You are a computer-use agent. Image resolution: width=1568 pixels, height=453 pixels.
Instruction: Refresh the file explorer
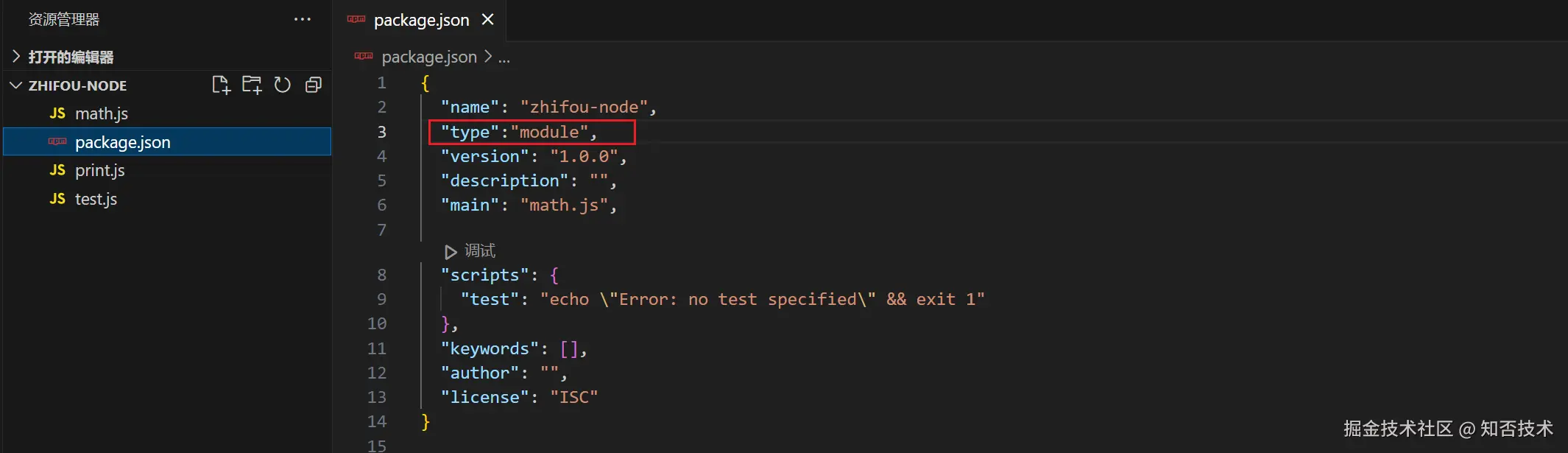coord(283,85)
